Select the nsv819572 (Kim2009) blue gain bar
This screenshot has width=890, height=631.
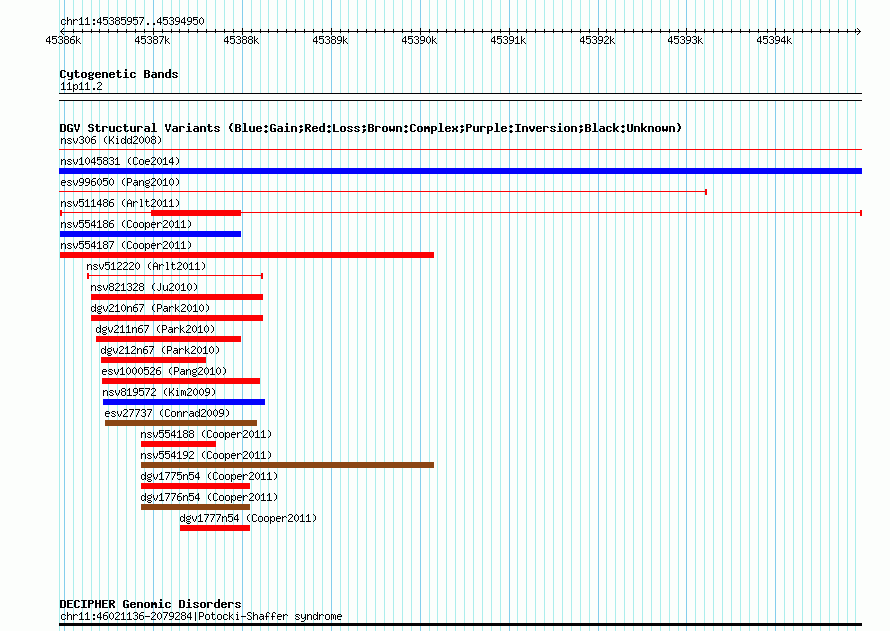[184, 402]
